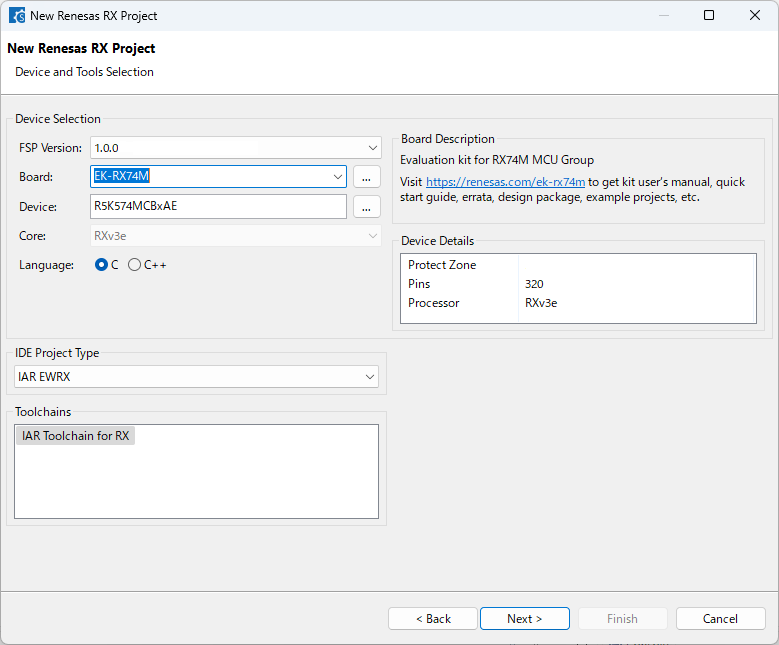Select IAR Toolchain for RX entry
This screenshot has width=779, height=645.
75,436
